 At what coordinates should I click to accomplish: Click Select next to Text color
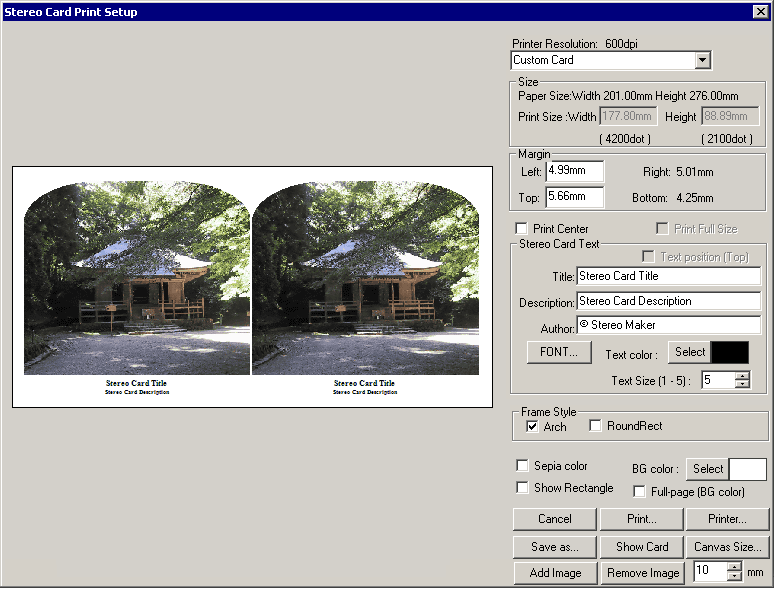pos(690,352)
